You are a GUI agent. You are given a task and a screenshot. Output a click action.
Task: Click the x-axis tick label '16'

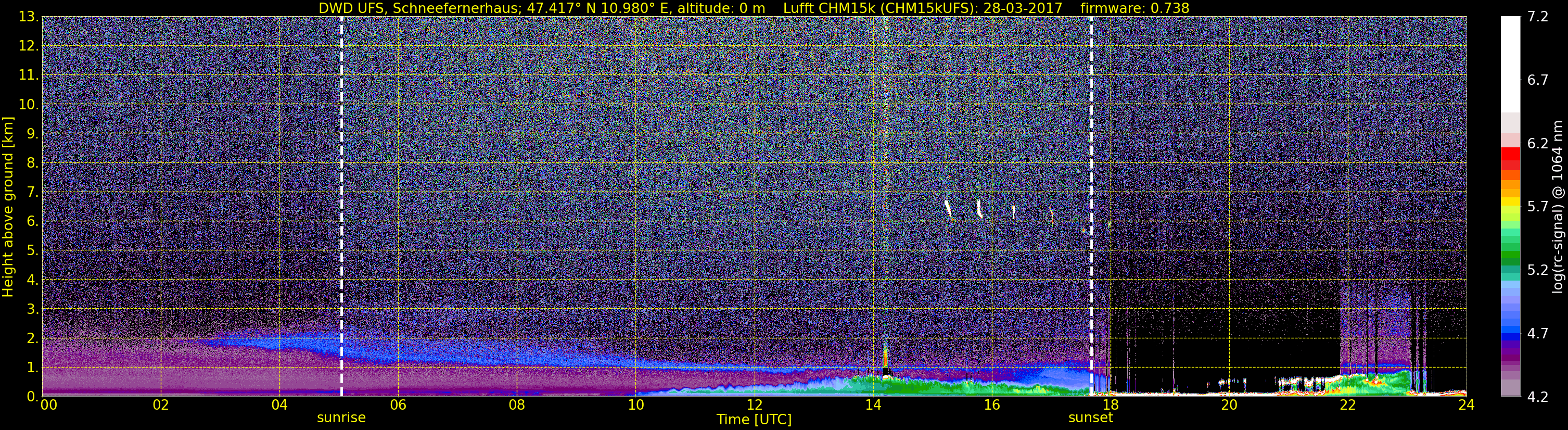(991, 405)
